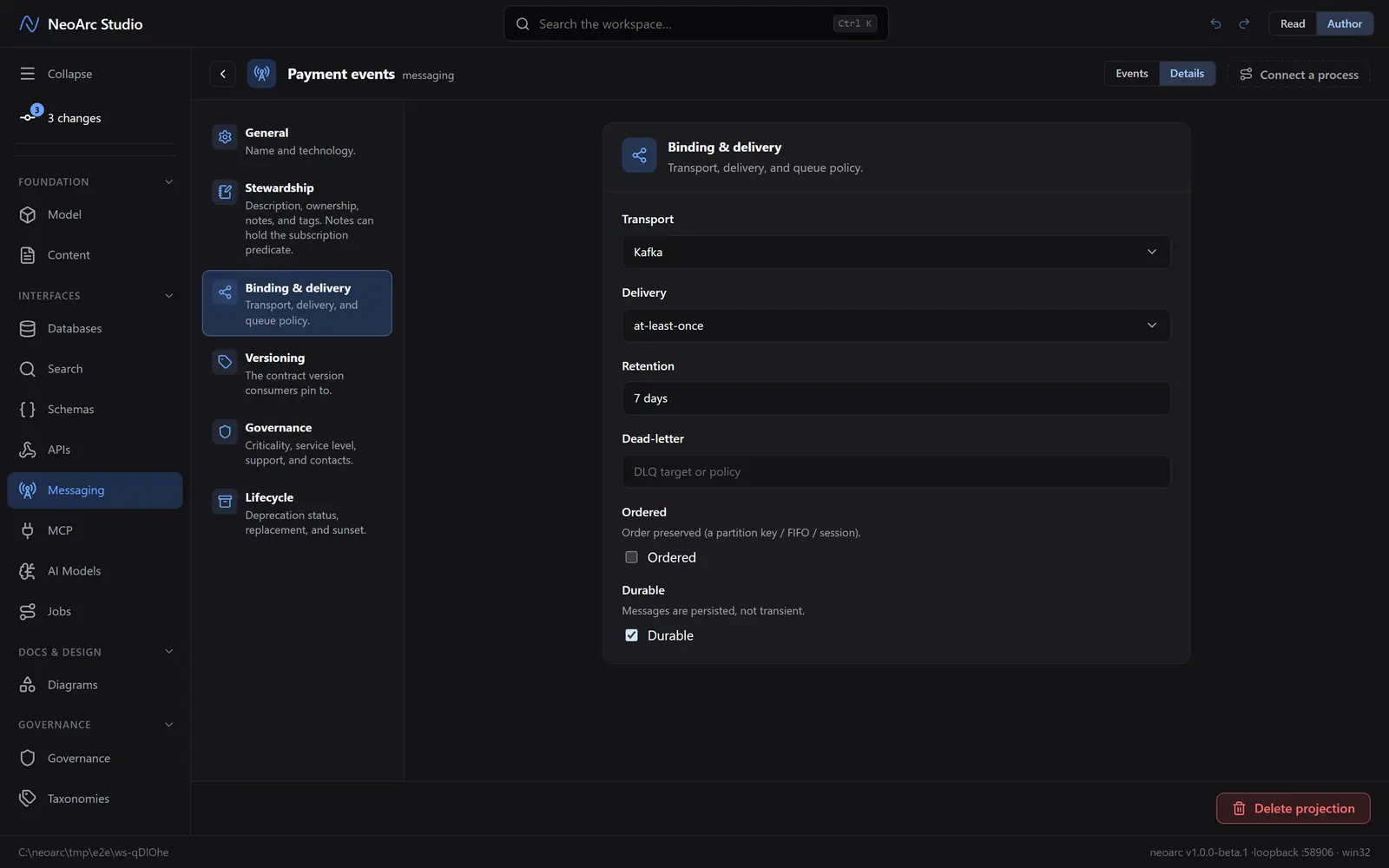Uncheck the Durable checkbox
Viewport: 1389px width, 868px height.
pyautogui.click(x=631, y=635)
